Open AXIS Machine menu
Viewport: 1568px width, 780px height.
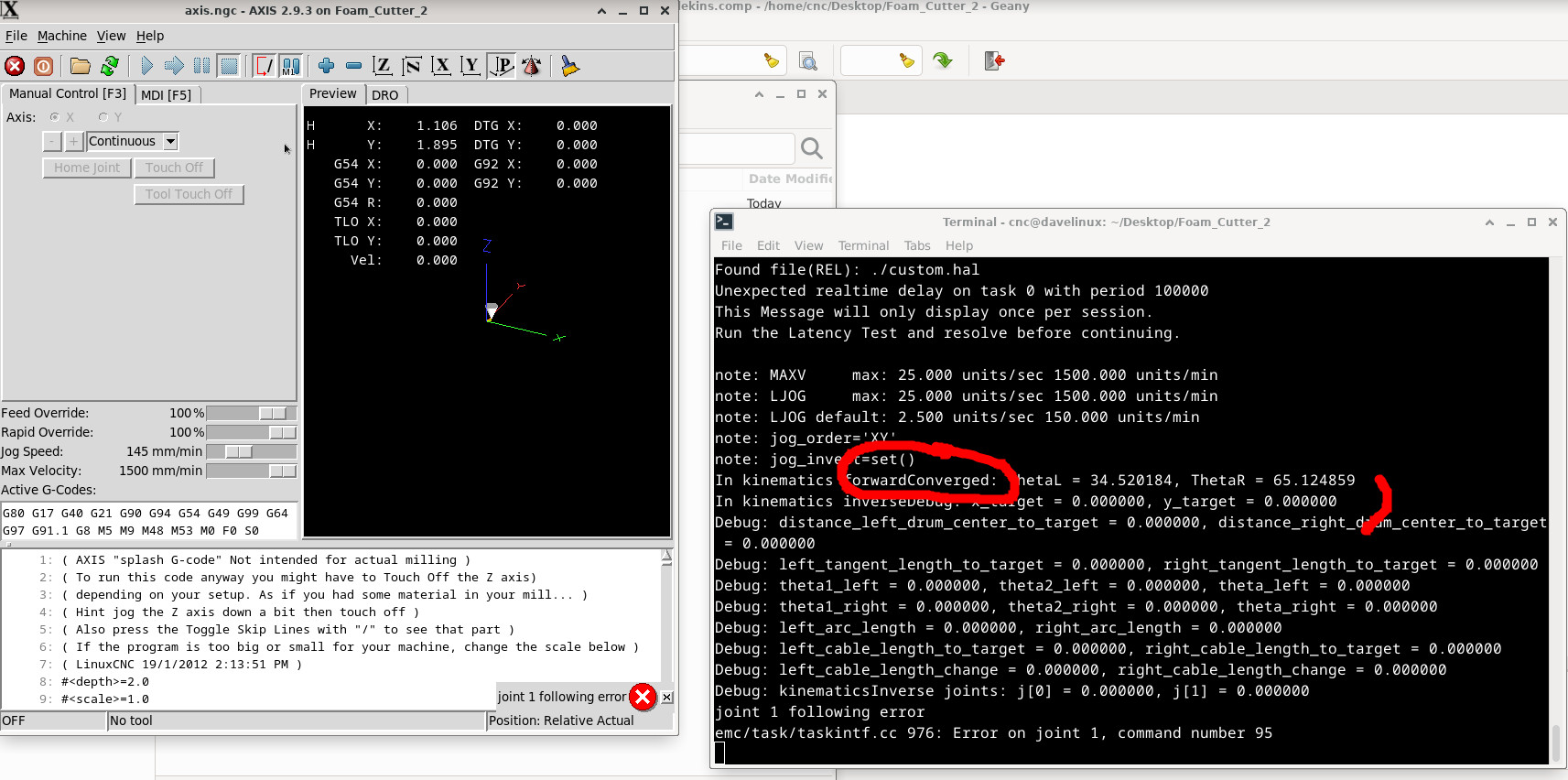click(62, 36)
